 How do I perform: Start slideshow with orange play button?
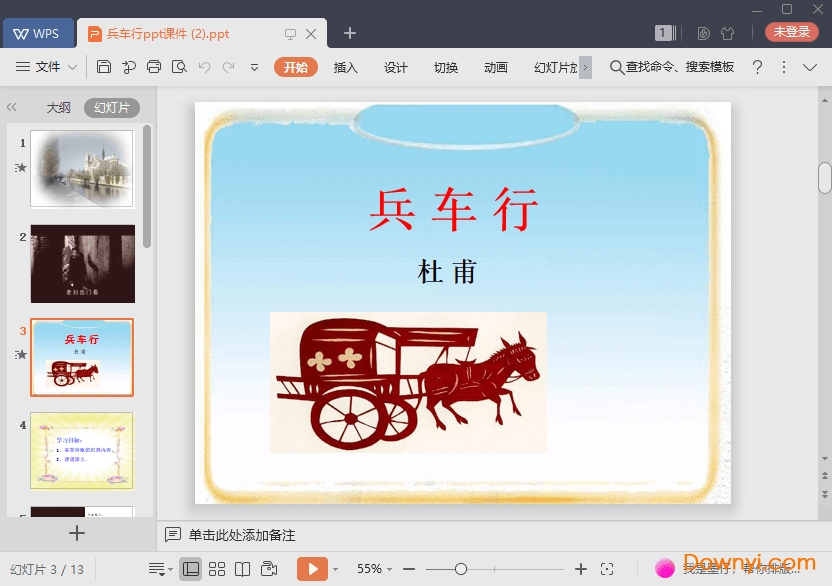click(312, 569)
